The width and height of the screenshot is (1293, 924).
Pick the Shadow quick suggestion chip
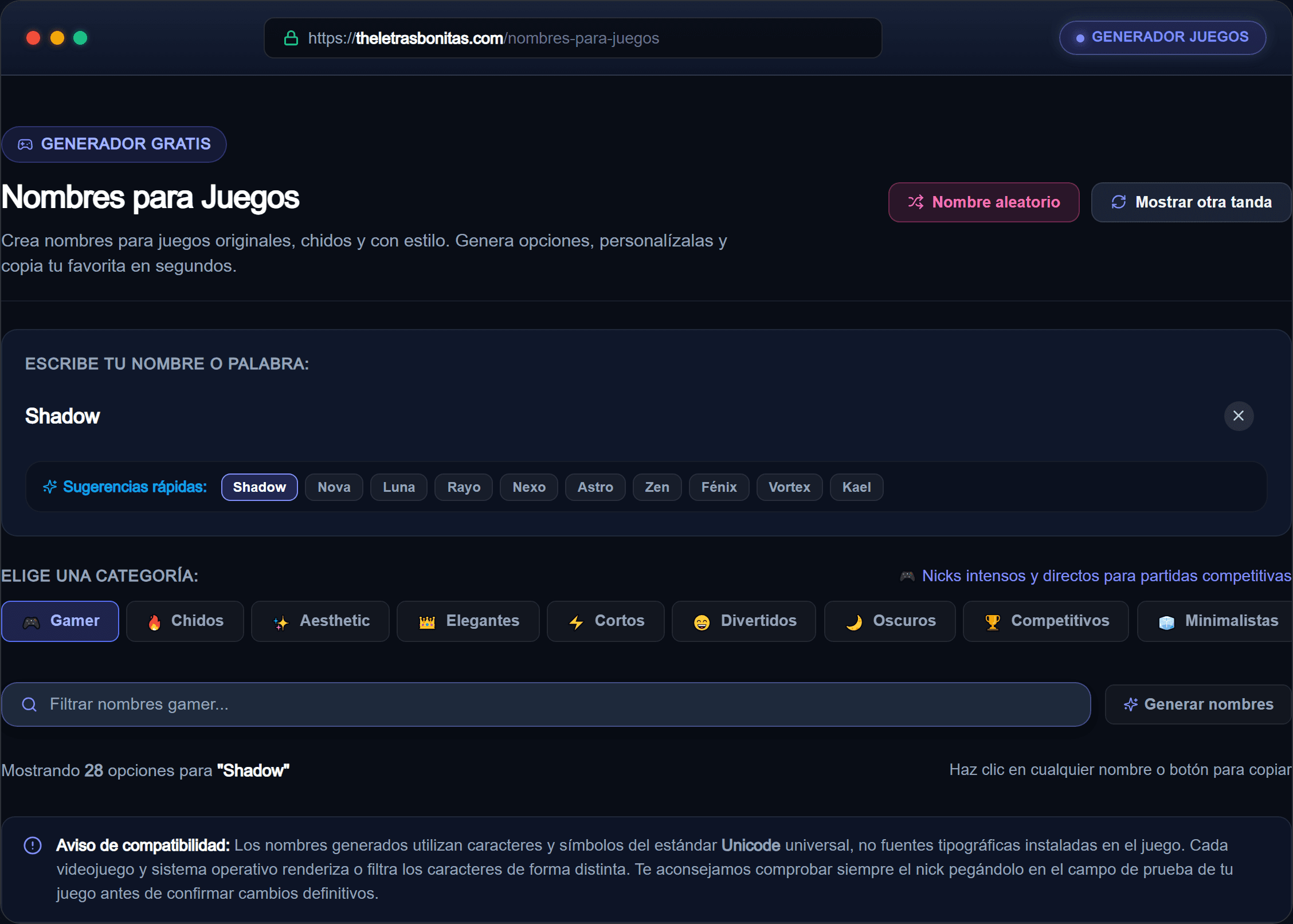tap(260, 487)
